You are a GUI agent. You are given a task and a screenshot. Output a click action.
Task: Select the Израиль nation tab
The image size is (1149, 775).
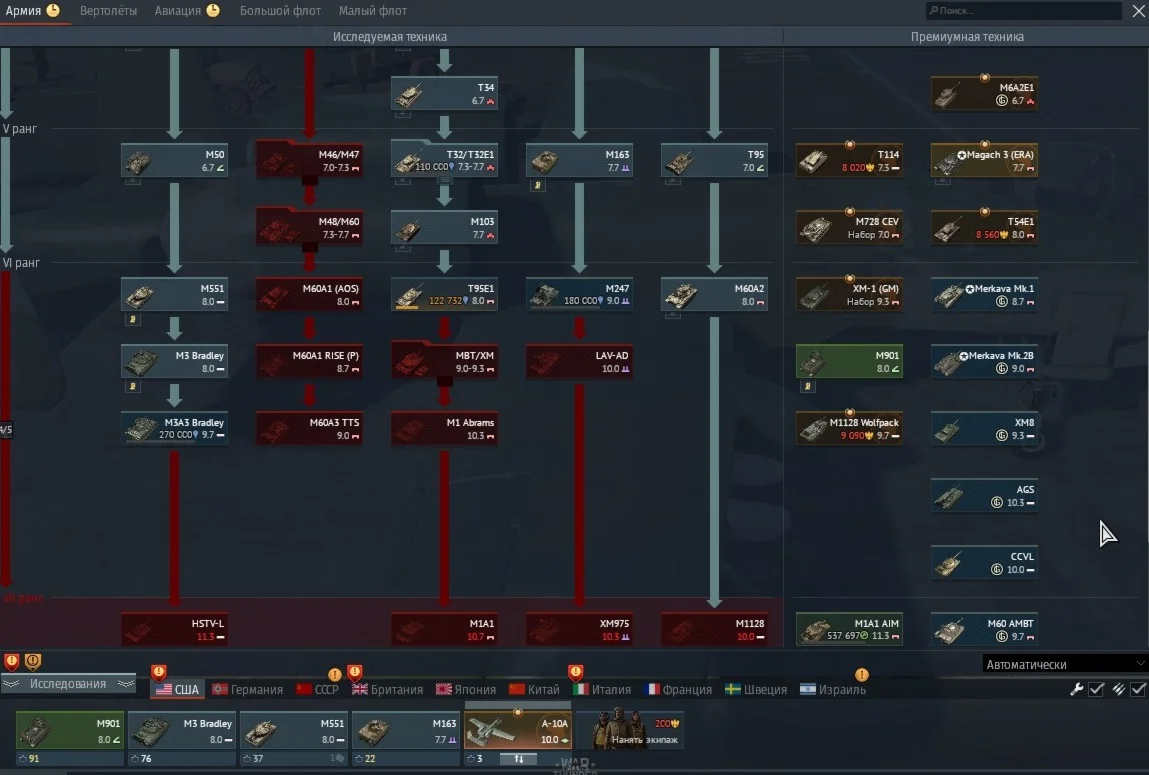(x=832, y=689)
